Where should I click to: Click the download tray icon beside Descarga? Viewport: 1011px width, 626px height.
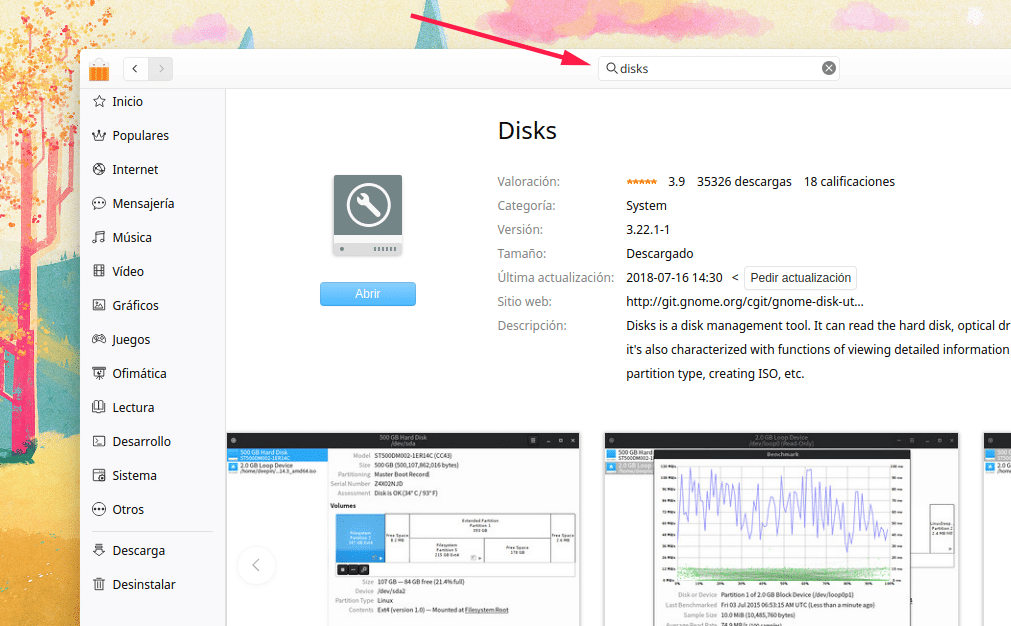coord(99,550)
